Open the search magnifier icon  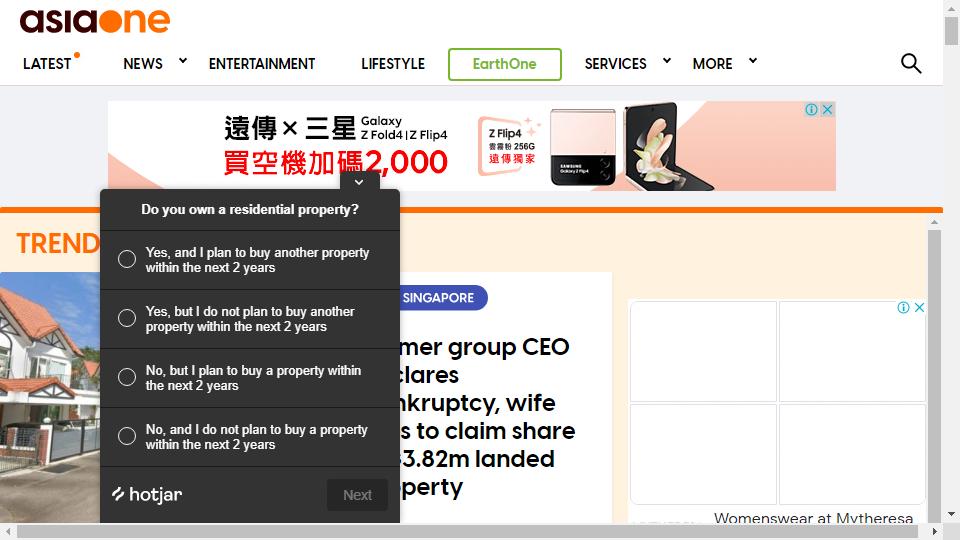pos(910,63)
